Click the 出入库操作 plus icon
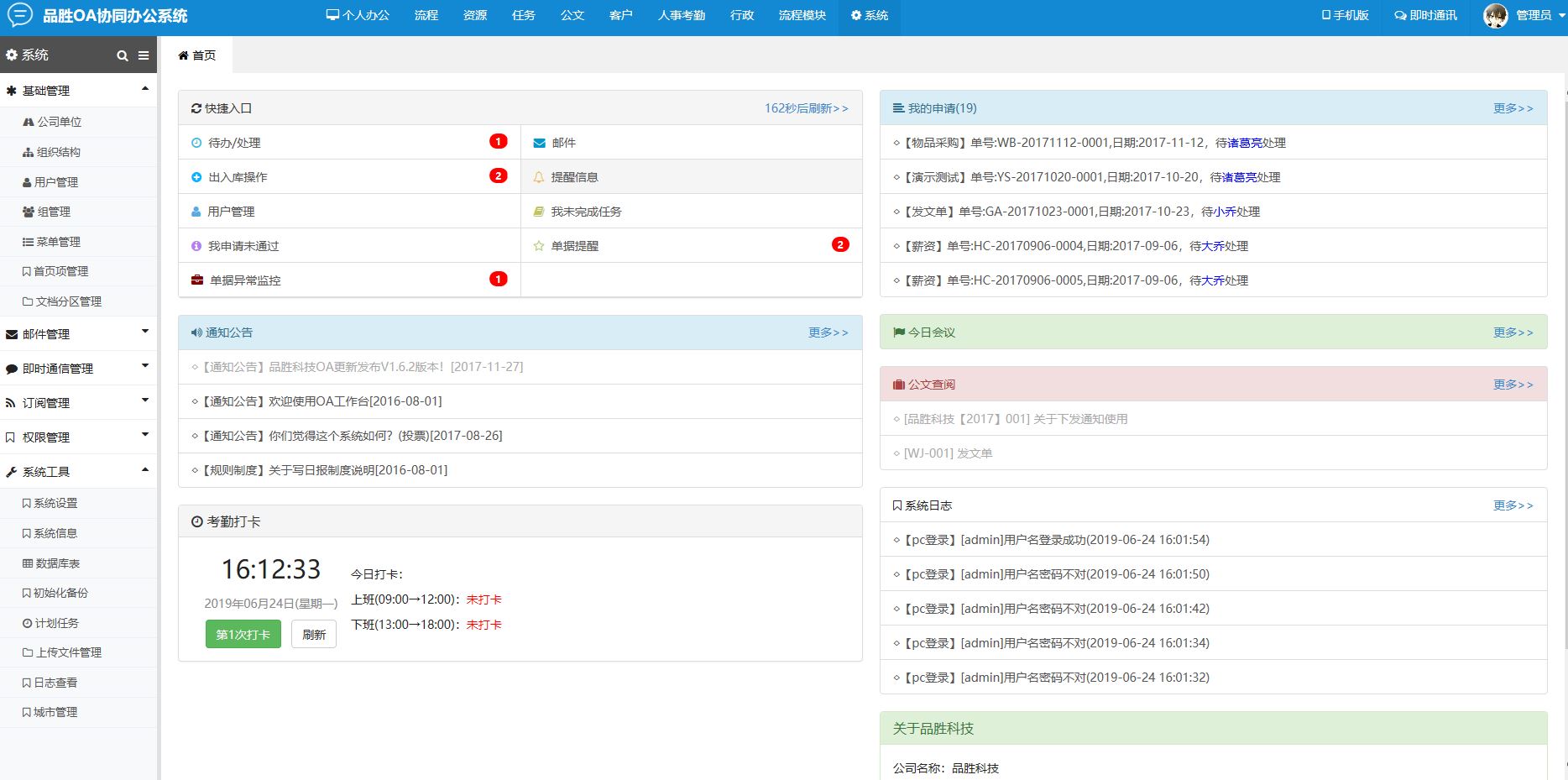 [x=196, y=177]
